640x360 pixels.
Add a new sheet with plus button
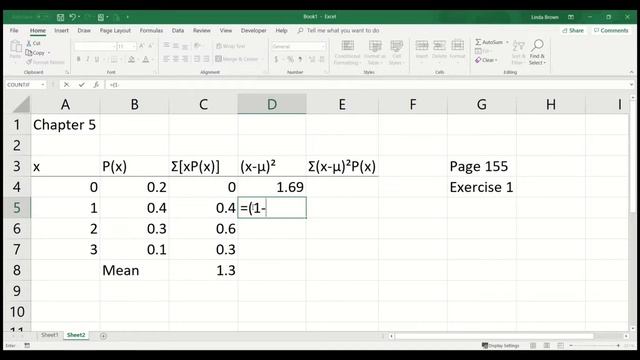tap(103, 336)
